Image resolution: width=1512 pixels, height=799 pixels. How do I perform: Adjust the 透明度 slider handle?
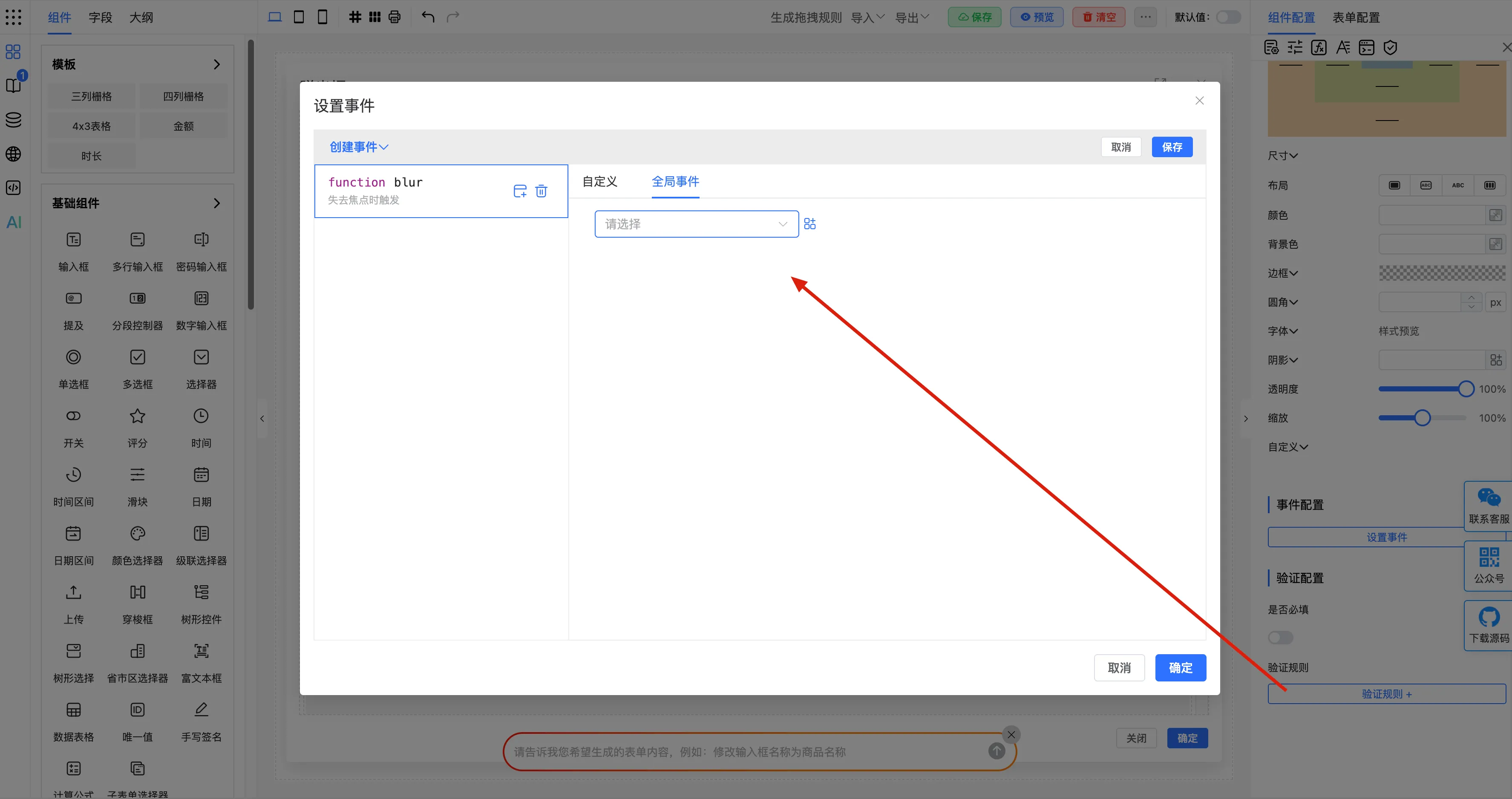coord(1466,389)
